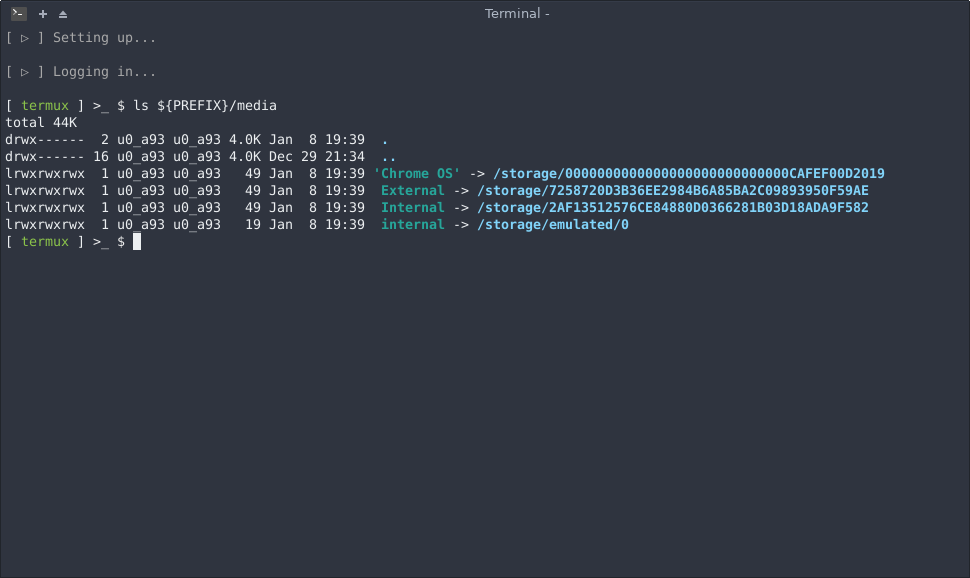
Task: Click the green 'termux' in the last prompt
Action: tap(45, 242)
